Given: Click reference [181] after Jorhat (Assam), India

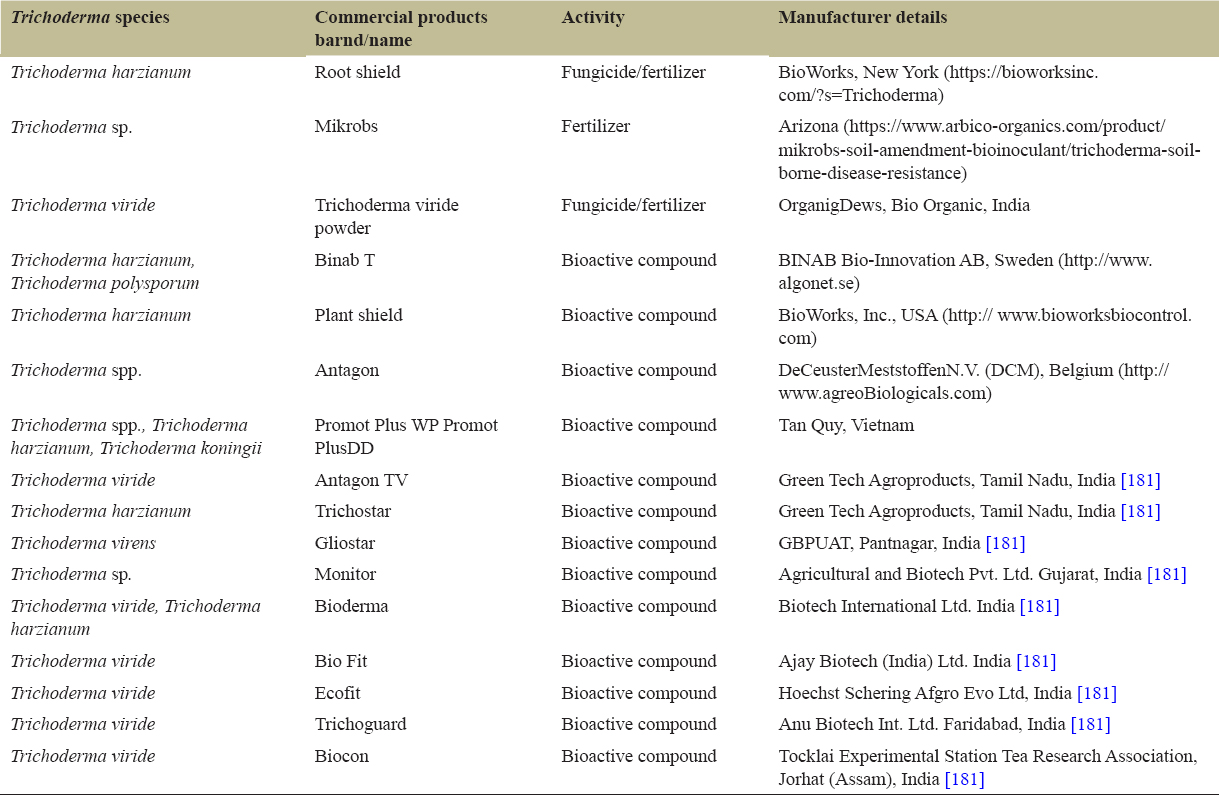Looking at the screenshot, I should [964, 779].
